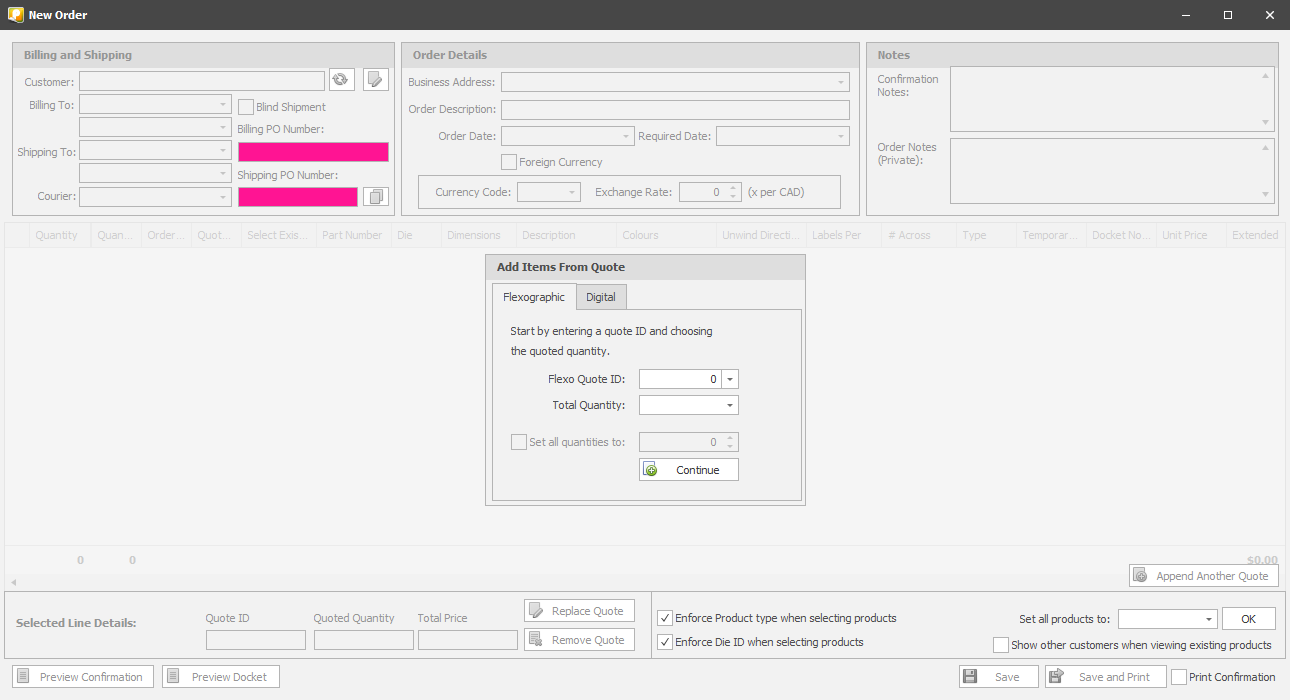Screen dimensions: 1290x700
Task: Select the Flexographic tab
Action: coord(533,297)
